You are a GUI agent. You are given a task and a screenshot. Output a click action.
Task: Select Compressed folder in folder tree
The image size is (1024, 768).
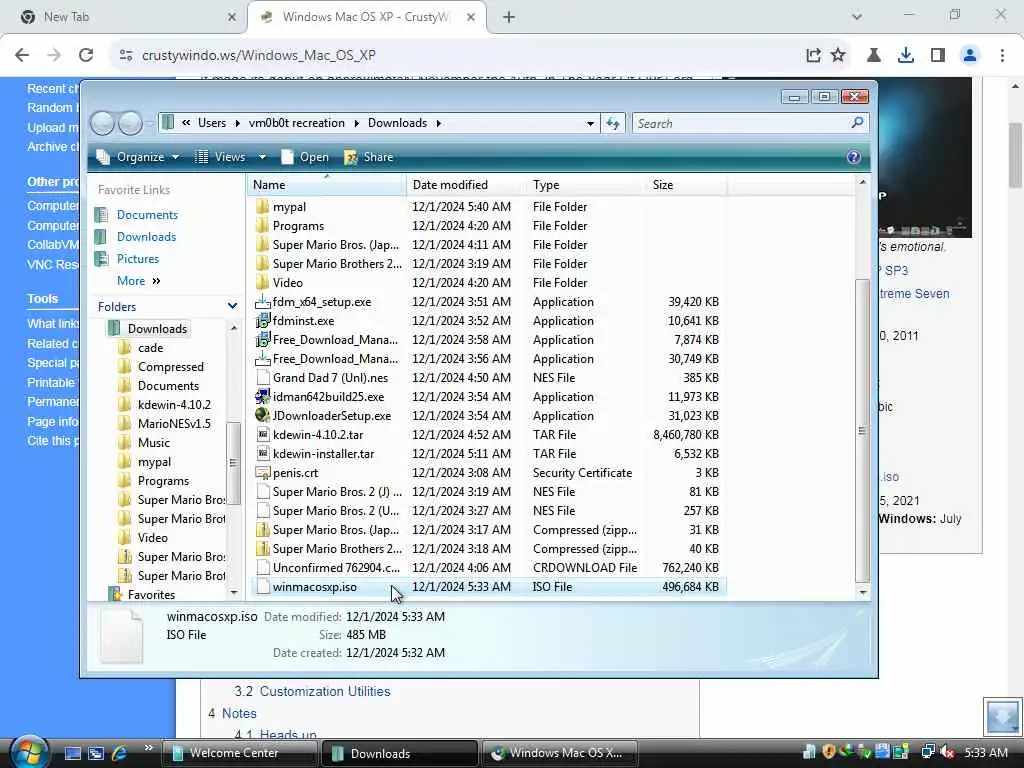point(170,366)
